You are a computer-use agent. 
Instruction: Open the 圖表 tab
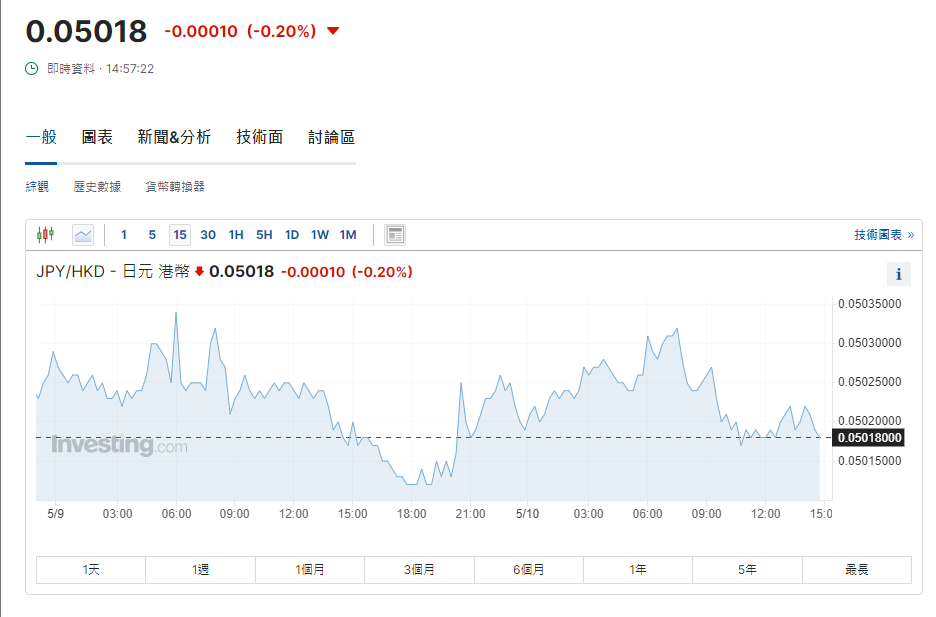point(97,138)
